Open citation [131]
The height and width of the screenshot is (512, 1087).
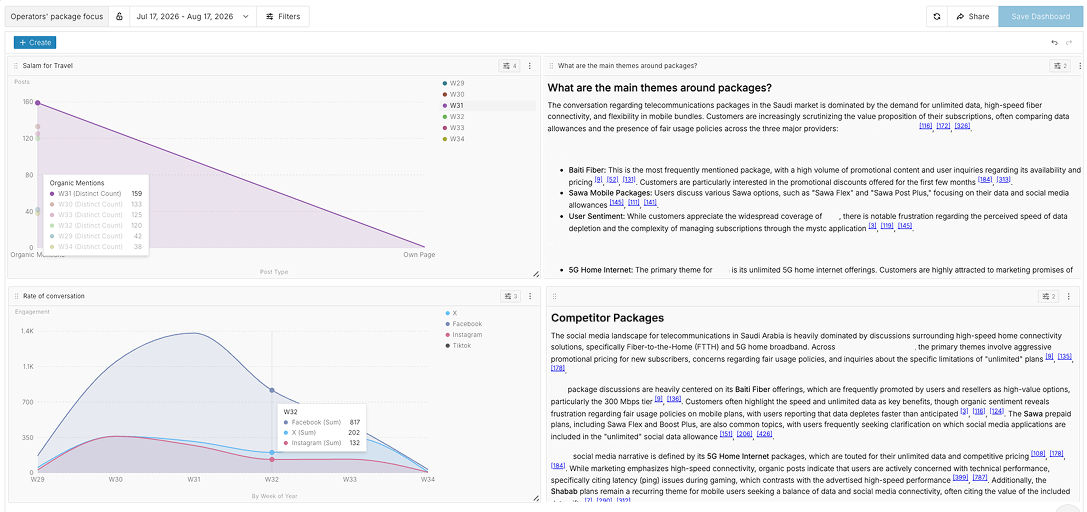[x=629, y=179]
